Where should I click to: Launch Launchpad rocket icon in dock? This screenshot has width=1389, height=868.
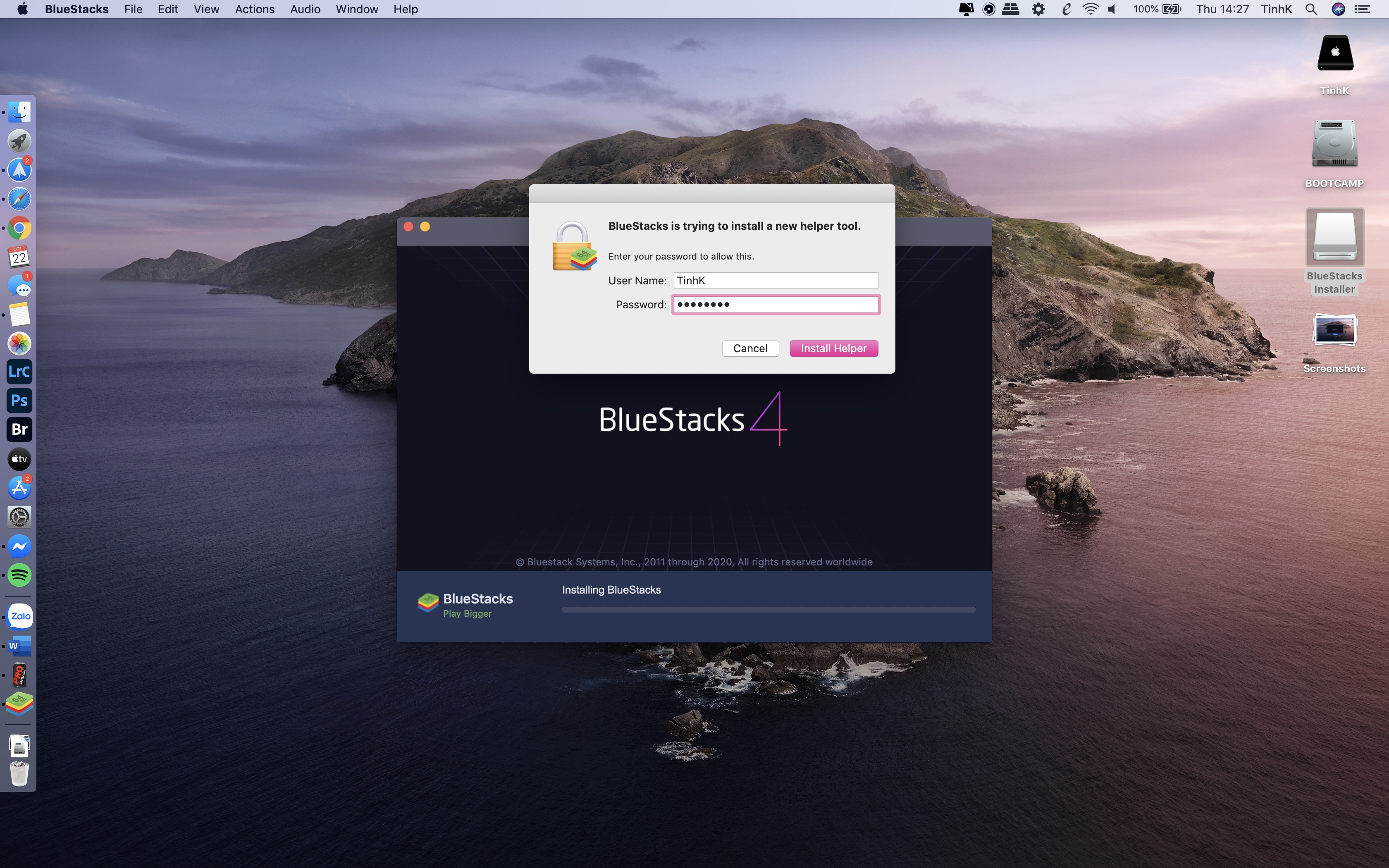pos(19,141)
